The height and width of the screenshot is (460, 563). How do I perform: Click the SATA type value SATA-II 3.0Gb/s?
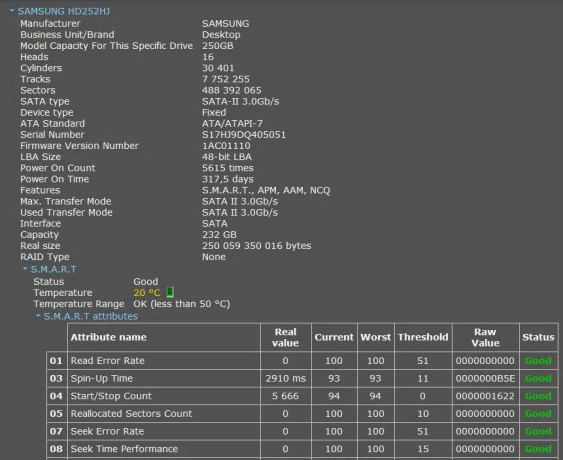(241, 102)
